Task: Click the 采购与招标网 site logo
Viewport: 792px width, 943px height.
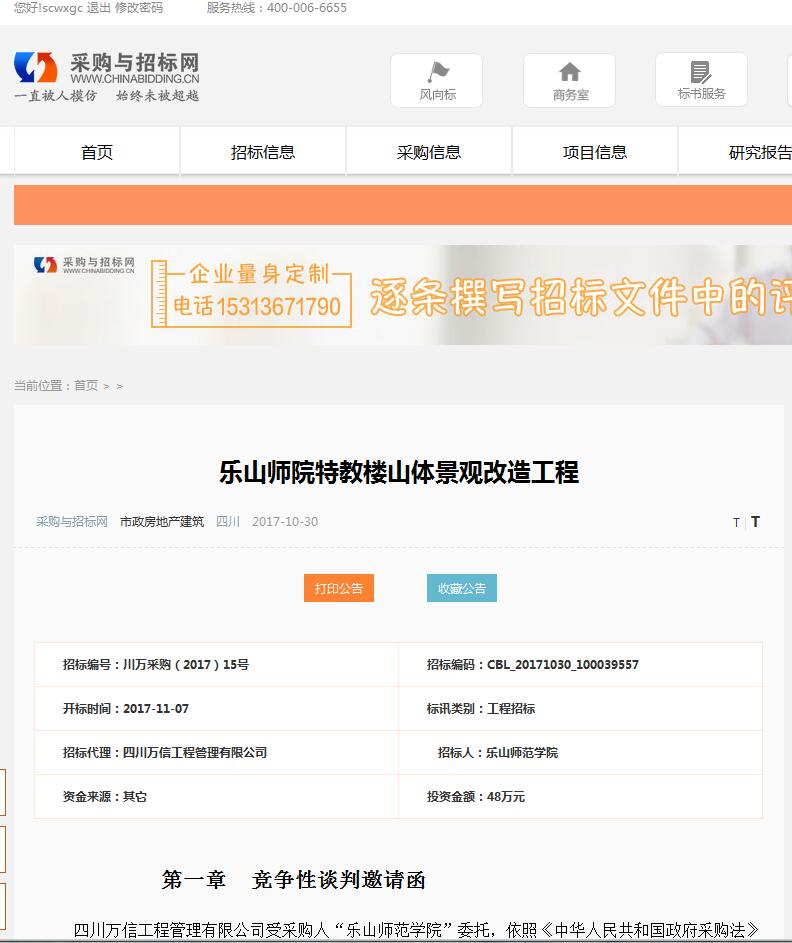Action: pos(106,77)
